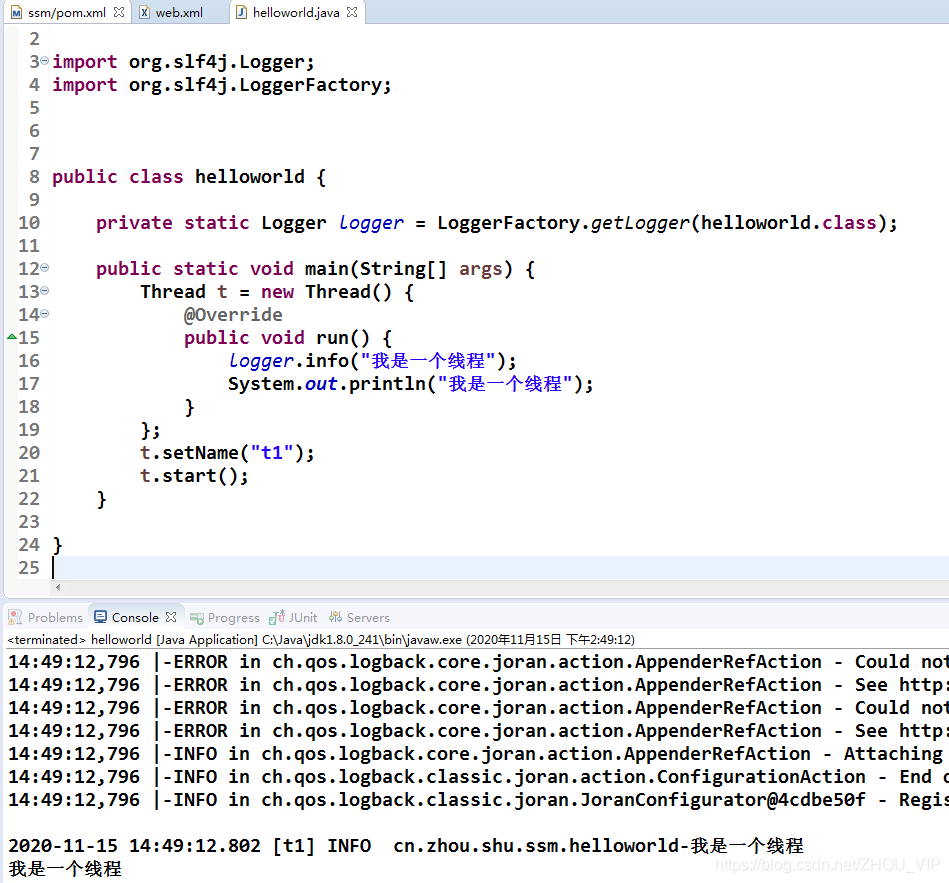Collapse the run method fold at line 14

coord(45,313)
